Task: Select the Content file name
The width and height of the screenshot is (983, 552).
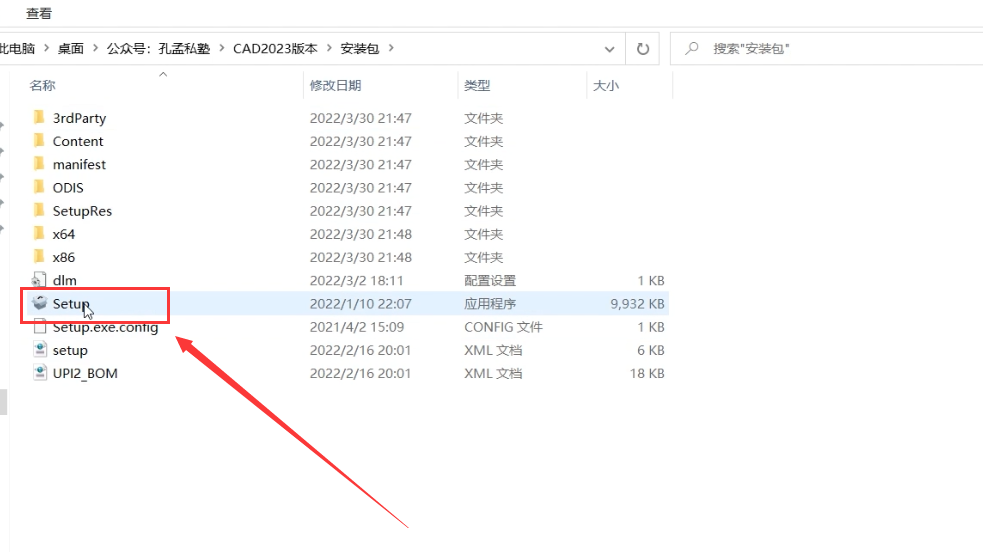Action: pos(78,141)
